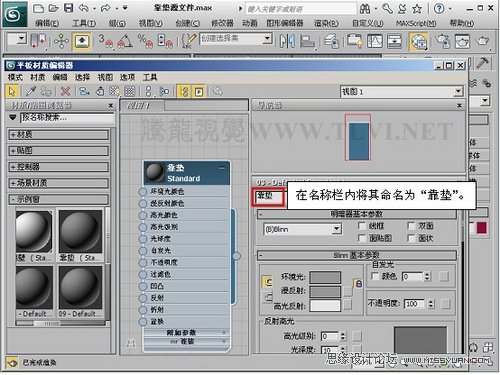Toggle percent snap in the main toolbar
Image resolution: width=500 pixels, height=375 pixels.
click(x=145, y=41)
